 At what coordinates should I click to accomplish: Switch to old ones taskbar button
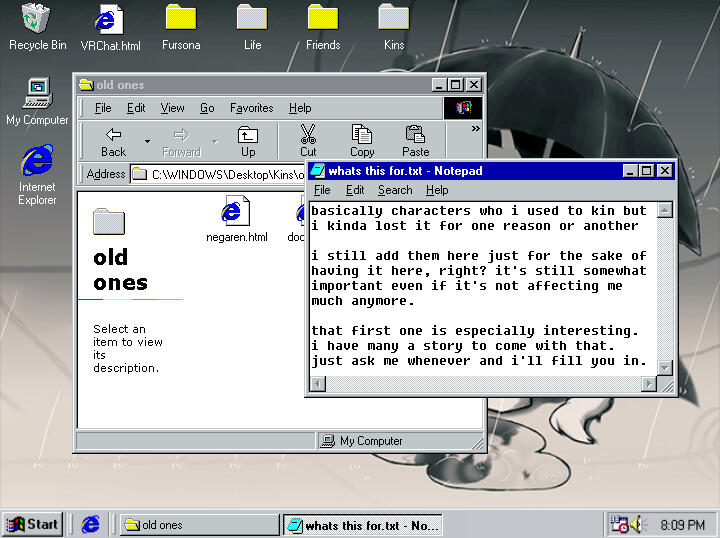pyautogui.click(x=198, y=525)
